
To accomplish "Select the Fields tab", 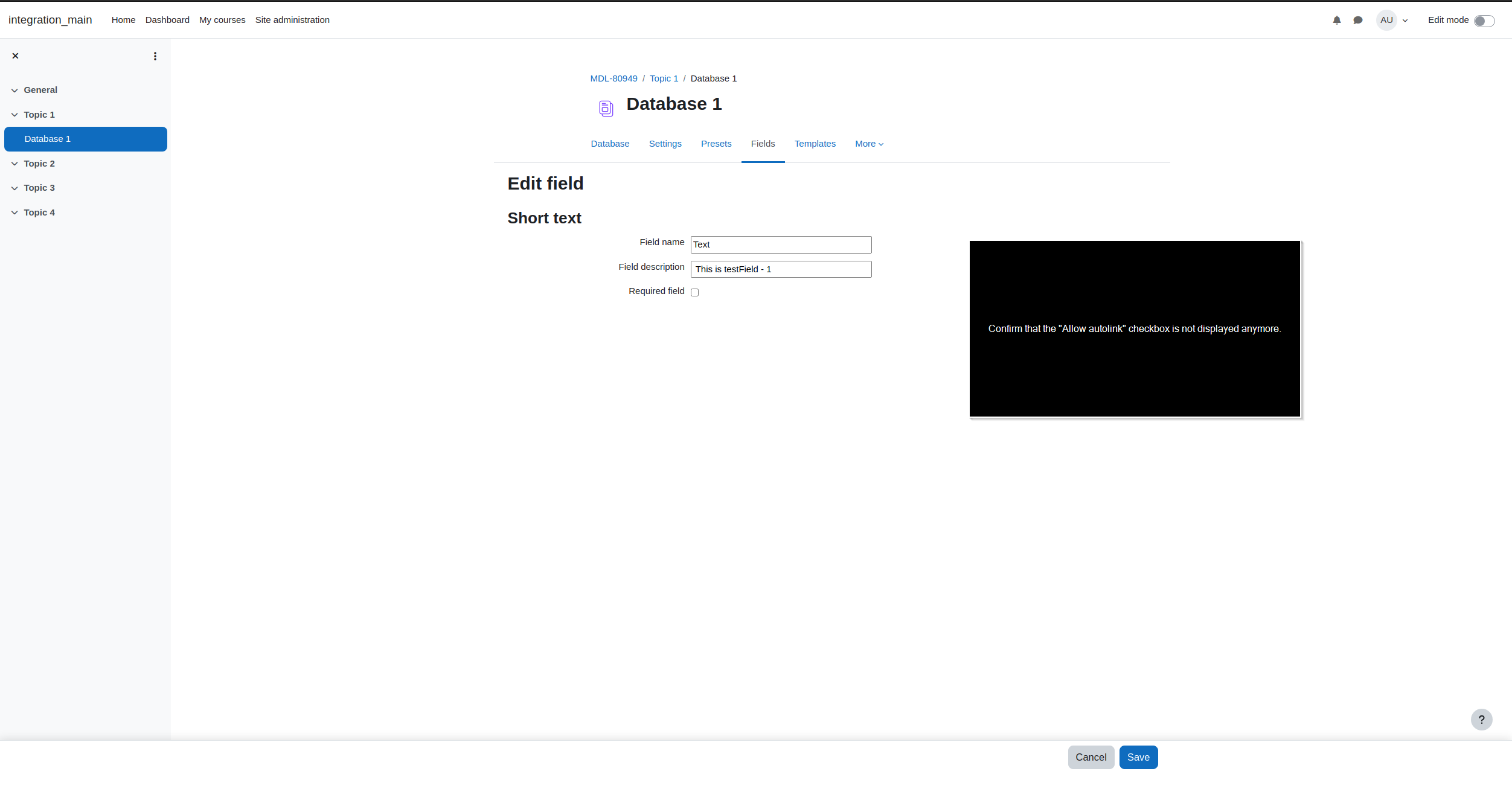I will point(763,144).
